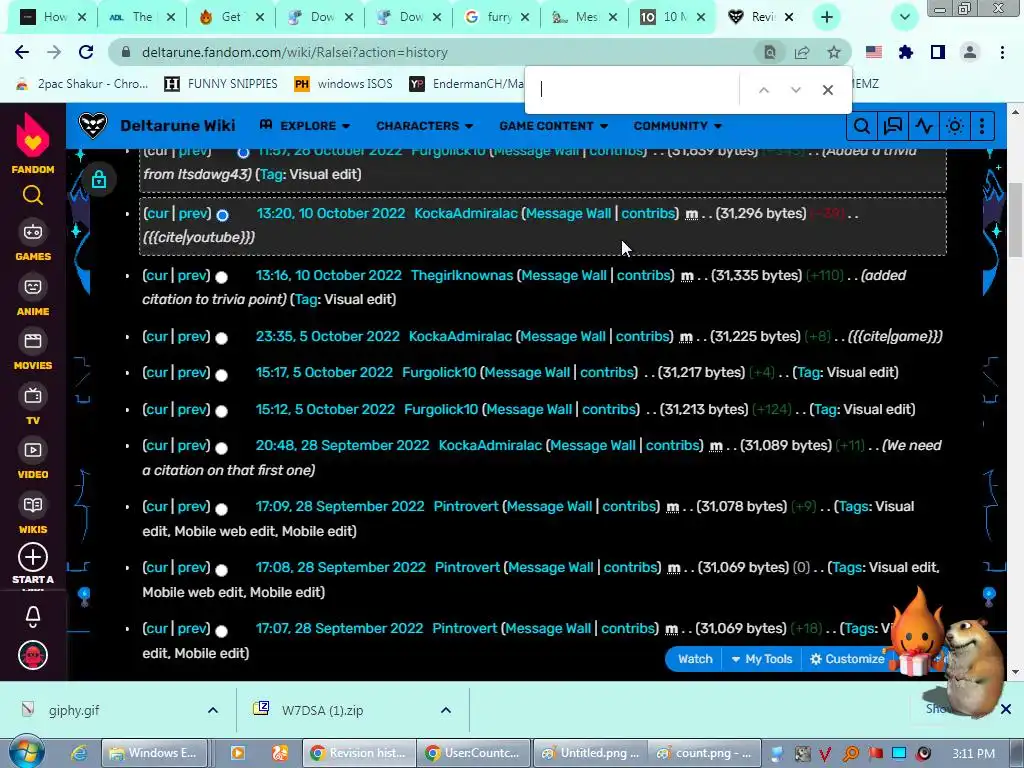
Task: Open 13:20, 10 October 2022 revision link
Action: [x=330, y=213]
